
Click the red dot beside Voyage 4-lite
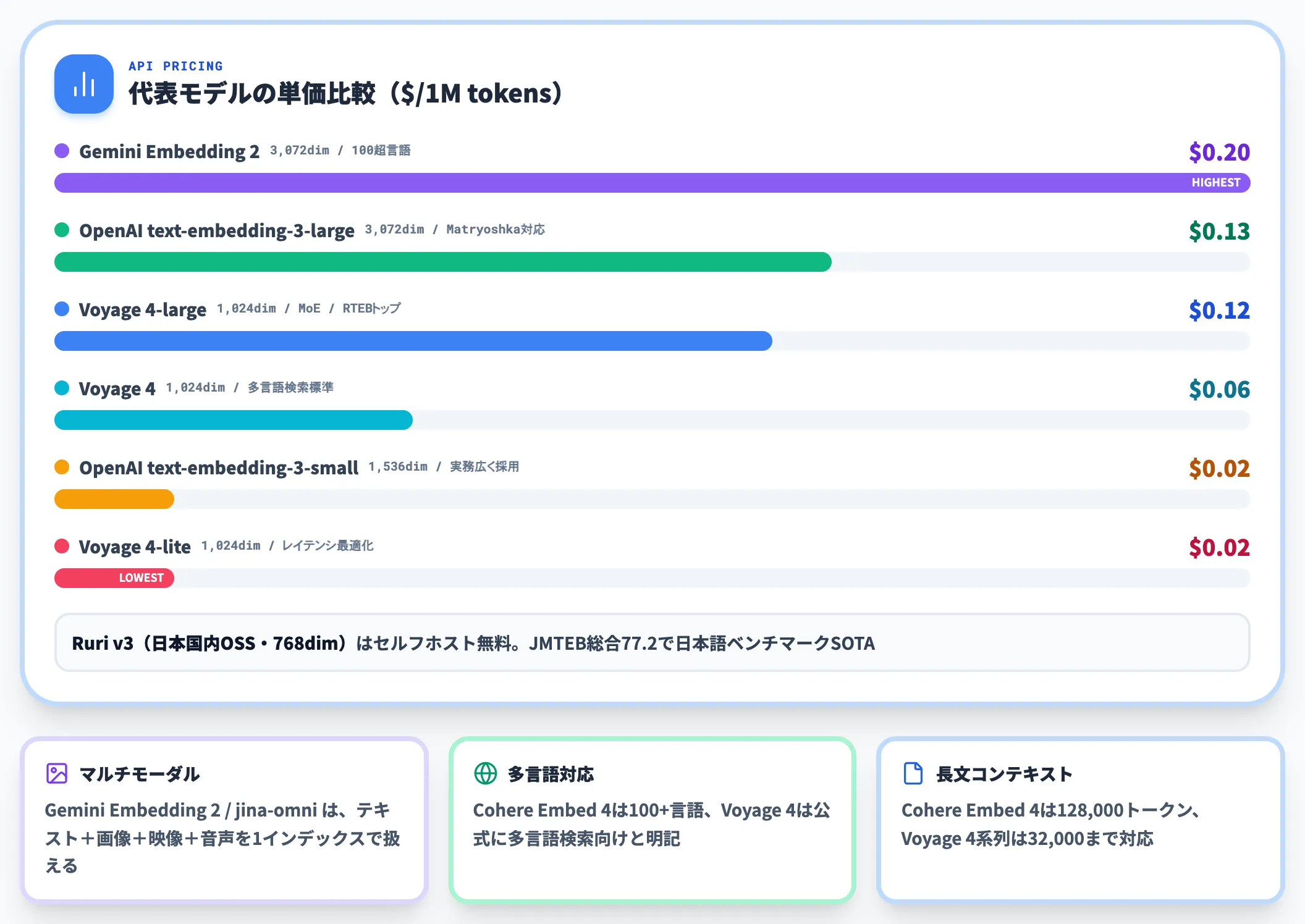pos(62,546)
